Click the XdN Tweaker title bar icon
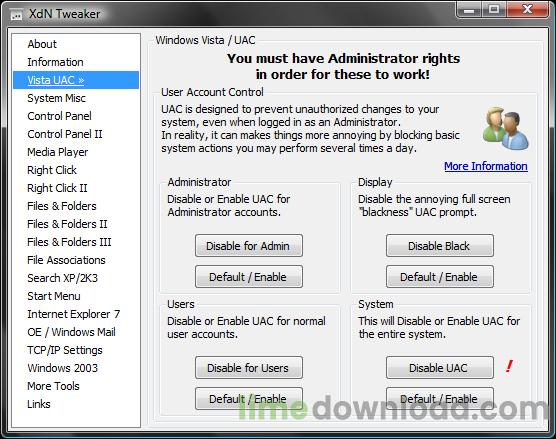Screen dimensions: 556x439 (x=16, y=15)
